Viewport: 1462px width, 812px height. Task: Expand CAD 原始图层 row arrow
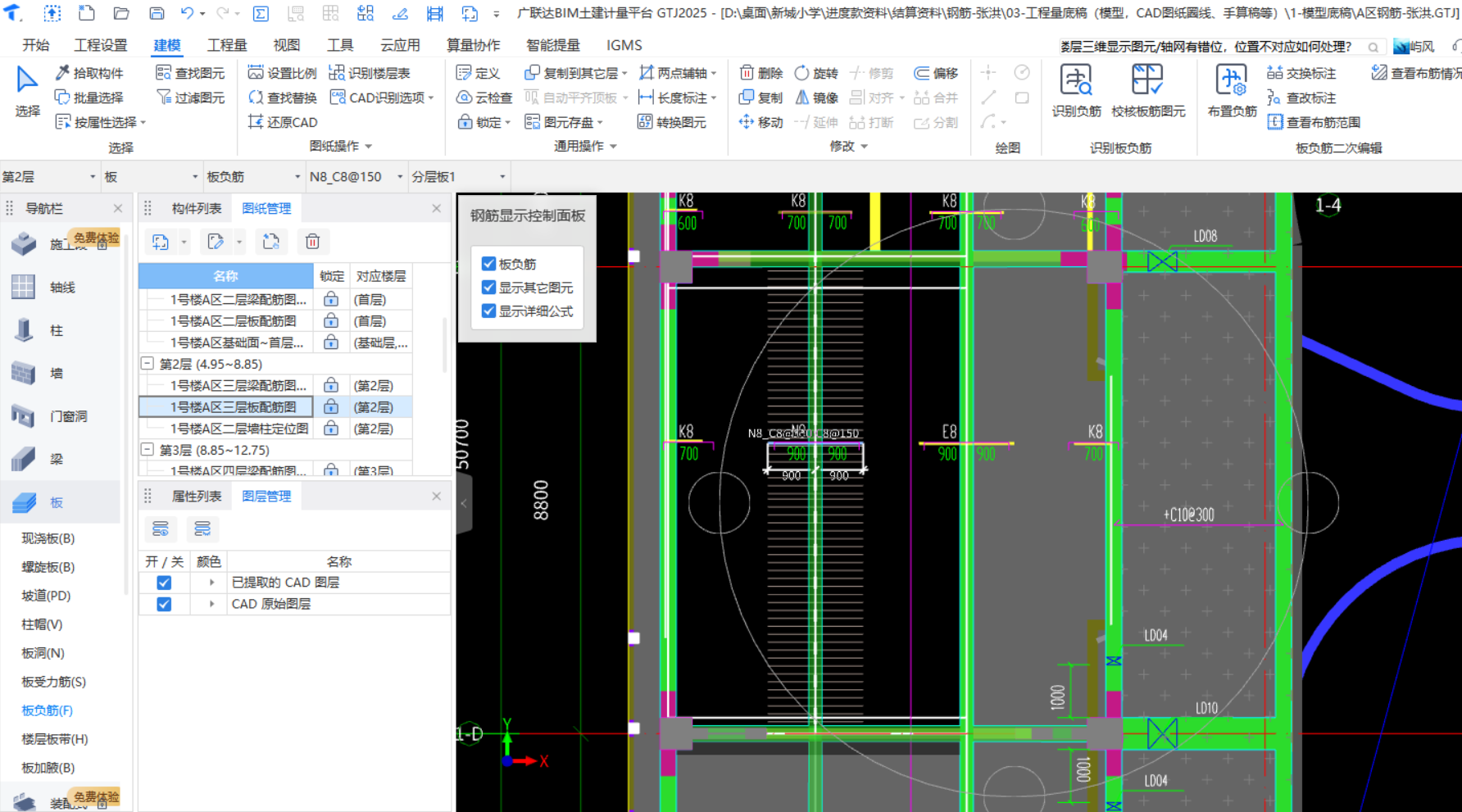pyautogui.click(x=211, y=604)
